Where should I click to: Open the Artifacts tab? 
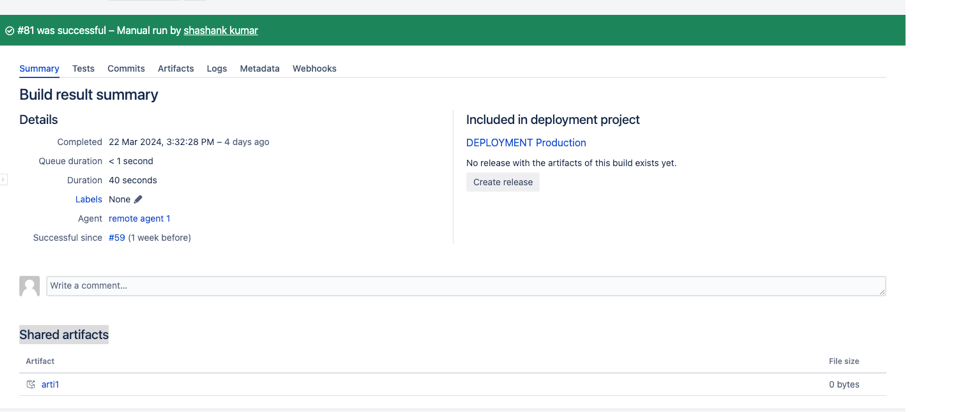click(x=176, y=69)
